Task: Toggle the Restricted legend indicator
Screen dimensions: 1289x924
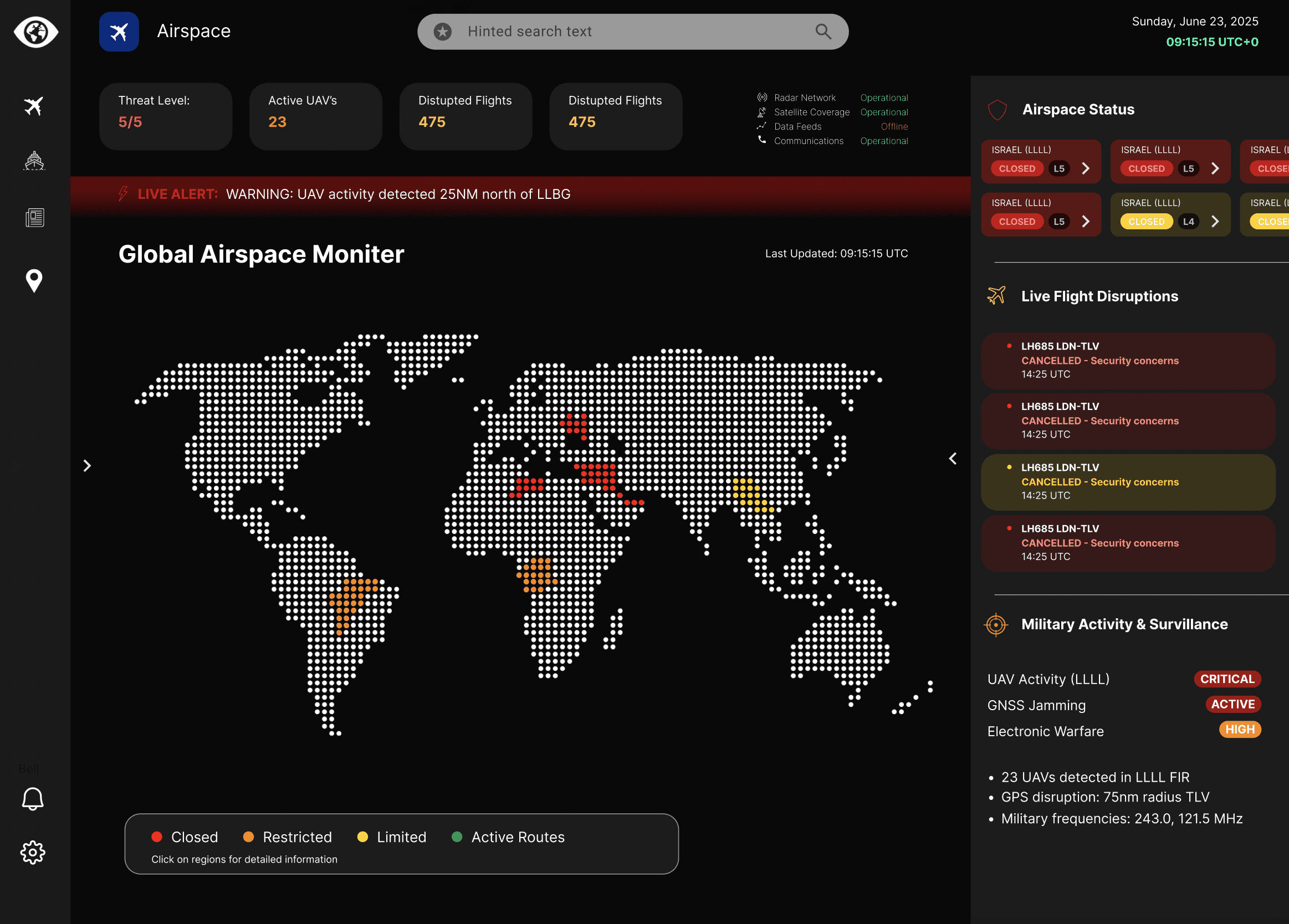Action: 248,837
